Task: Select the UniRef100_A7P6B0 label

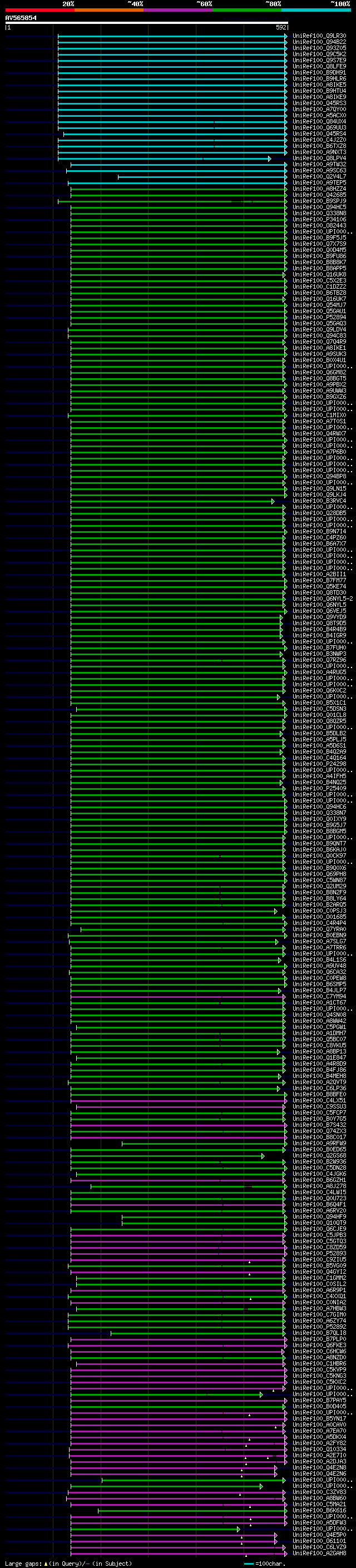Action: tap(319, 452)
